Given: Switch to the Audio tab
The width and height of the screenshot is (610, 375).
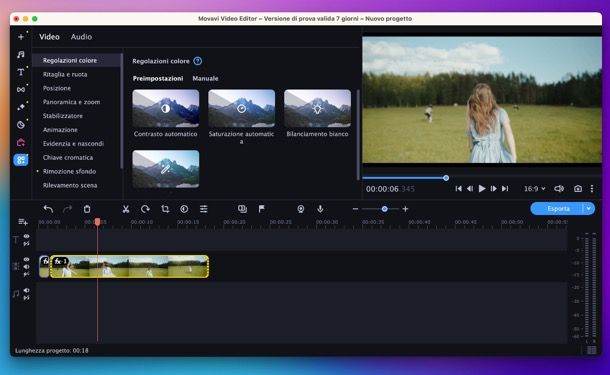Looking at the screenshot, I should [x=81, y=37].
